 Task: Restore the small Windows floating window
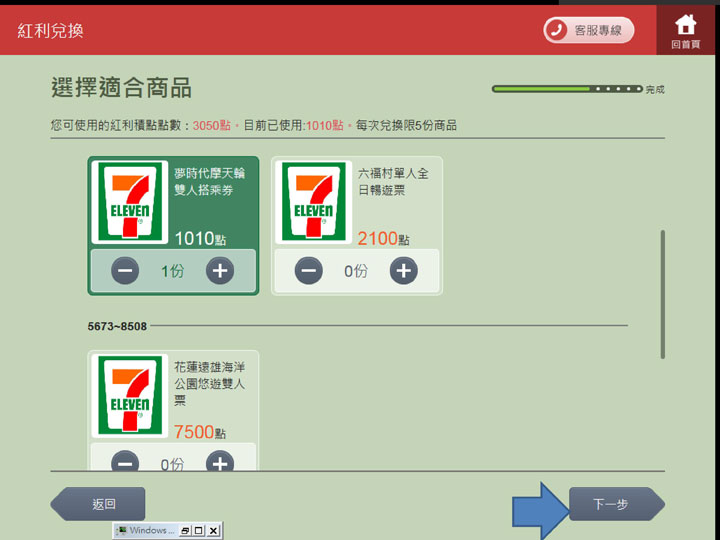point(185,530)
